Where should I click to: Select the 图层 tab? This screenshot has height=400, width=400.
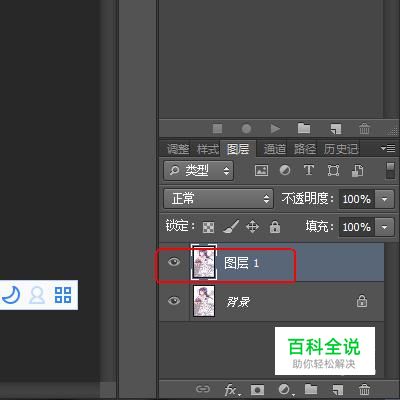click(x=238, y=149)
